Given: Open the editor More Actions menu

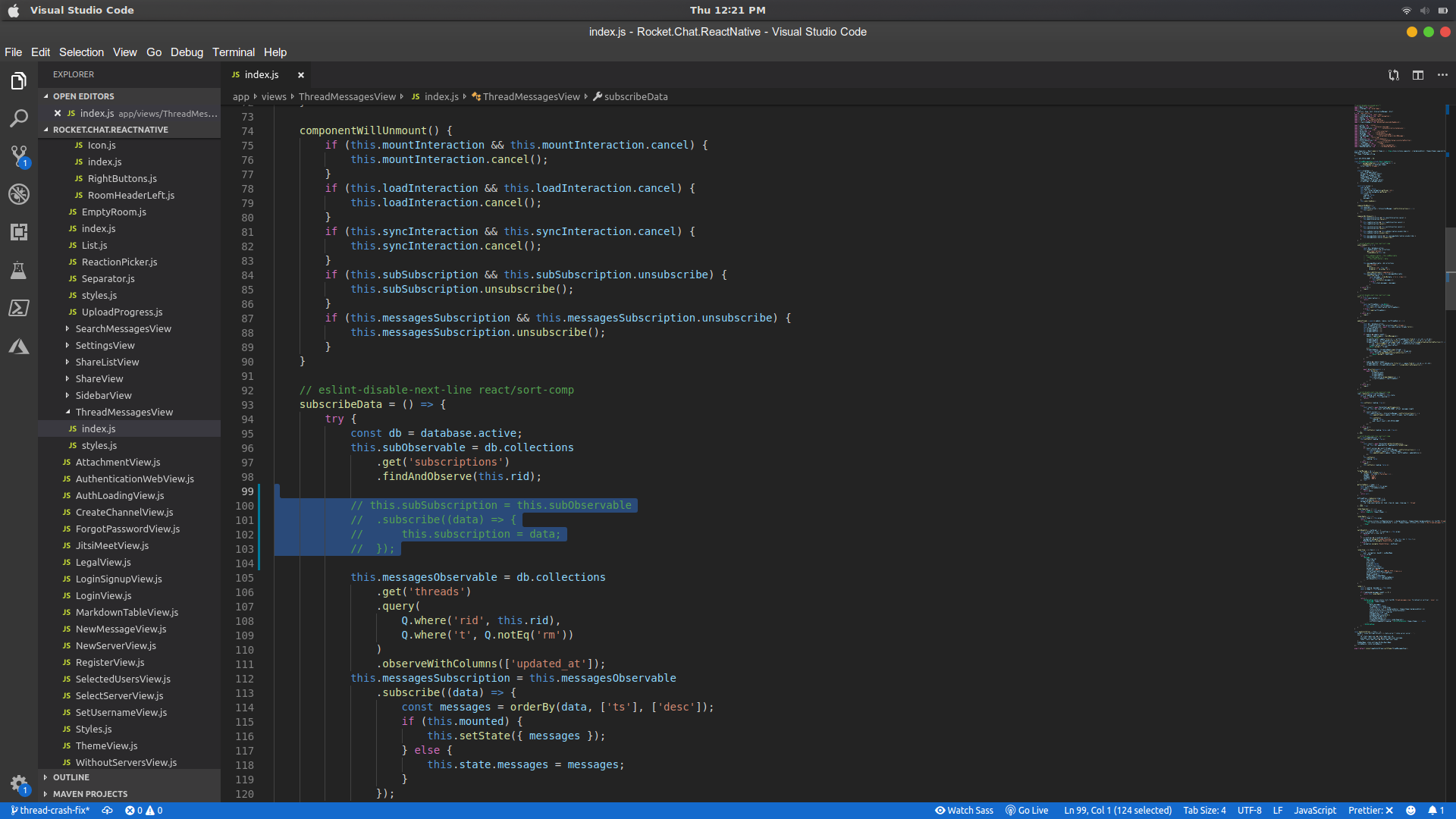Looking at the screenshot, I should 1442,75.
